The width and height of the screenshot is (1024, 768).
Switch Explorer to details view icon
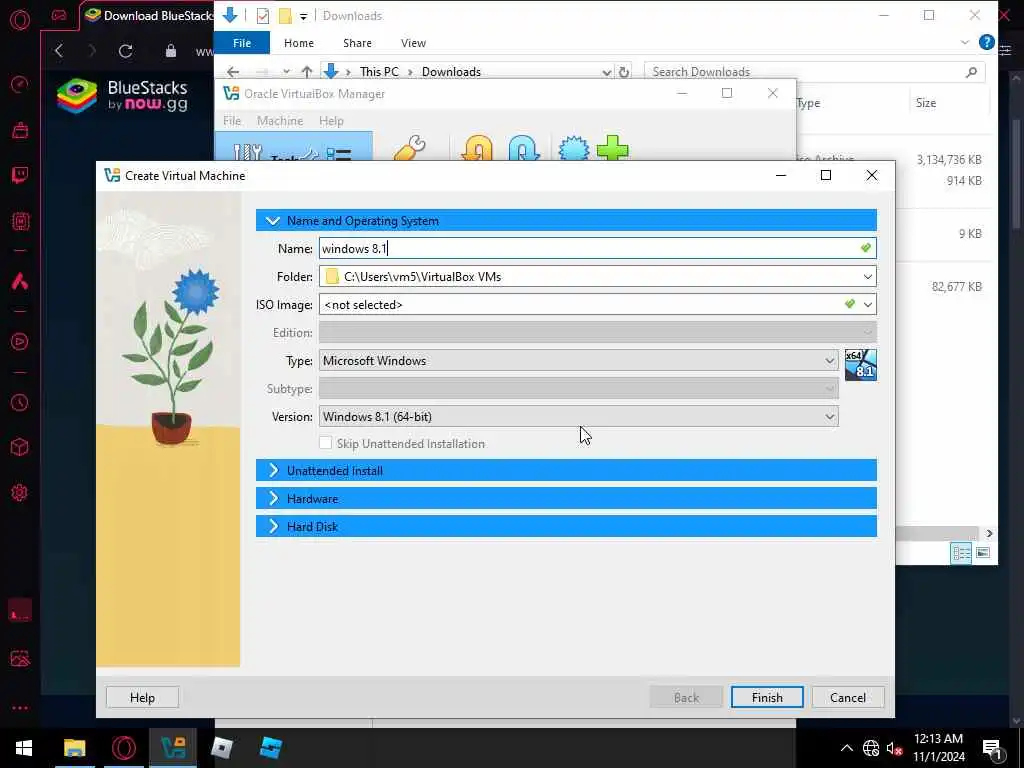click(x=961, y=553)
